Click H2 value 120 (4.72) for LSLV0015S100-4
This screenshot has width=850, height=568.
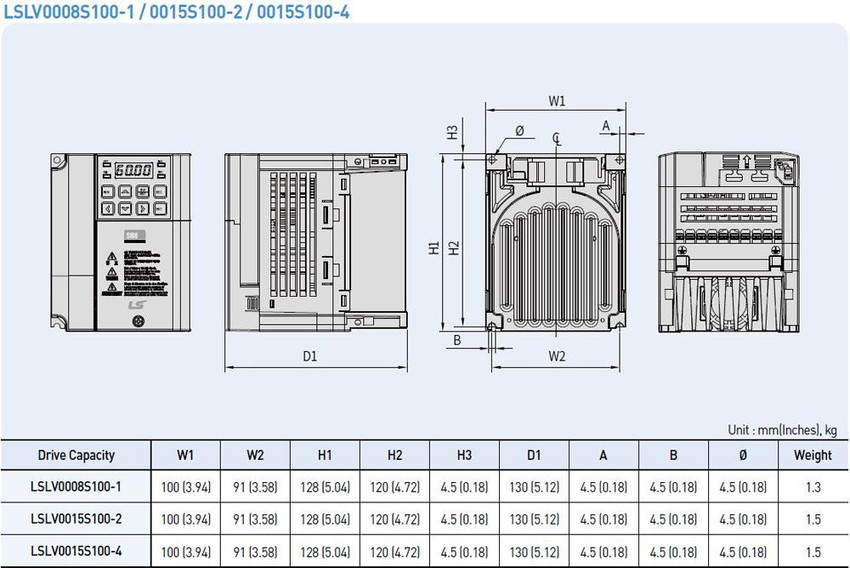[395, 552]
